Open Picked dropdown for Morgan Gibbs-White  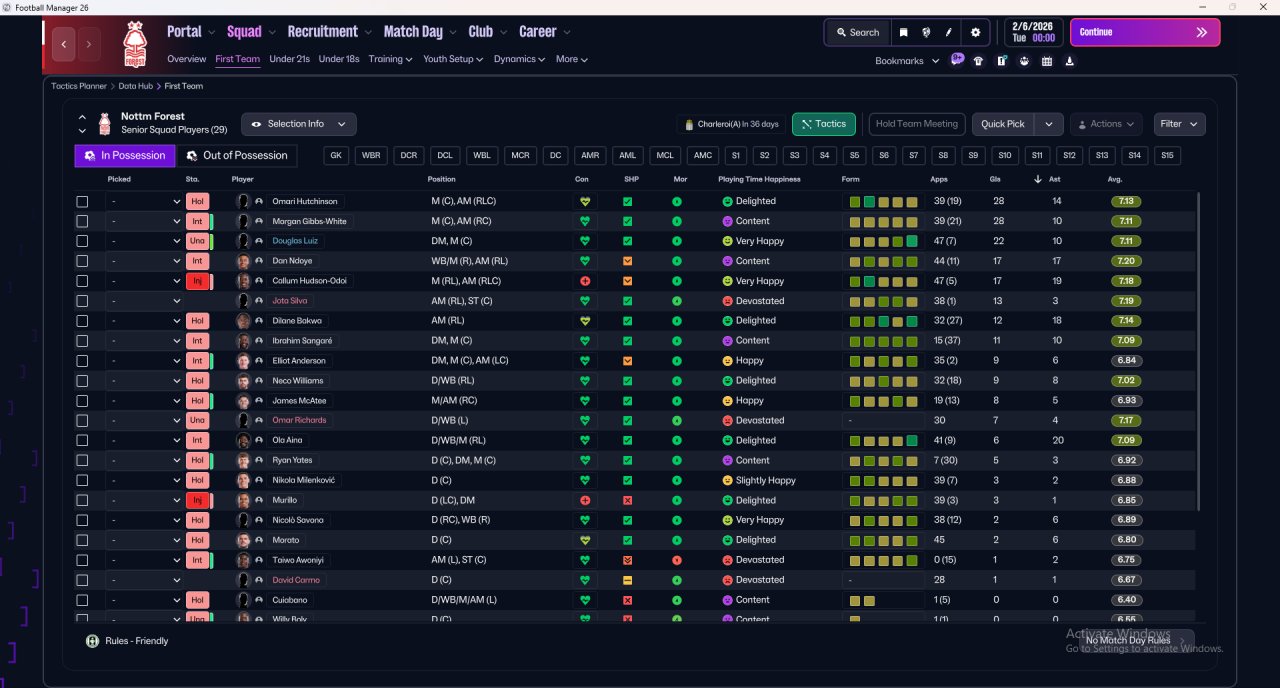144,221
